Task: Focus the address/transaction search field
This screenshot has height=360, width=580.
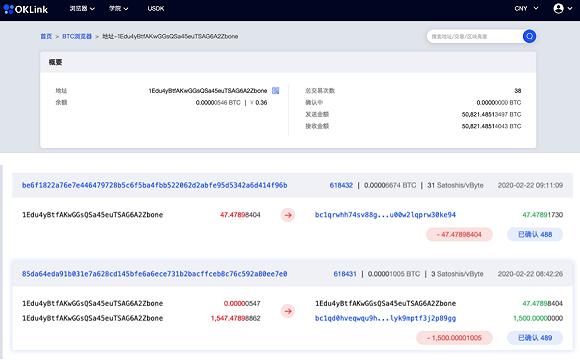Action: click(475, 36)
